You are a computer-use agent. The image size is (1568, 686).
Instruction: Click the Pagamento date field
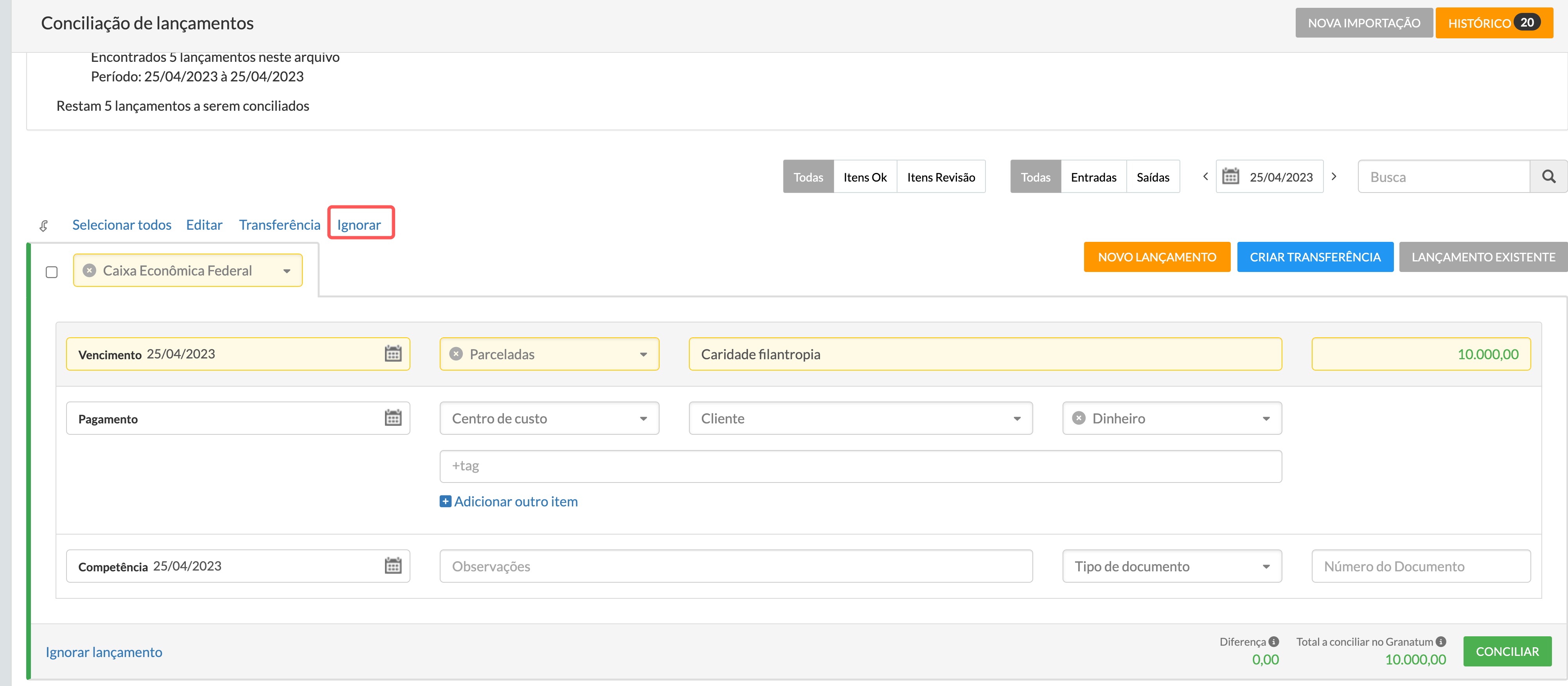[238, 418]
